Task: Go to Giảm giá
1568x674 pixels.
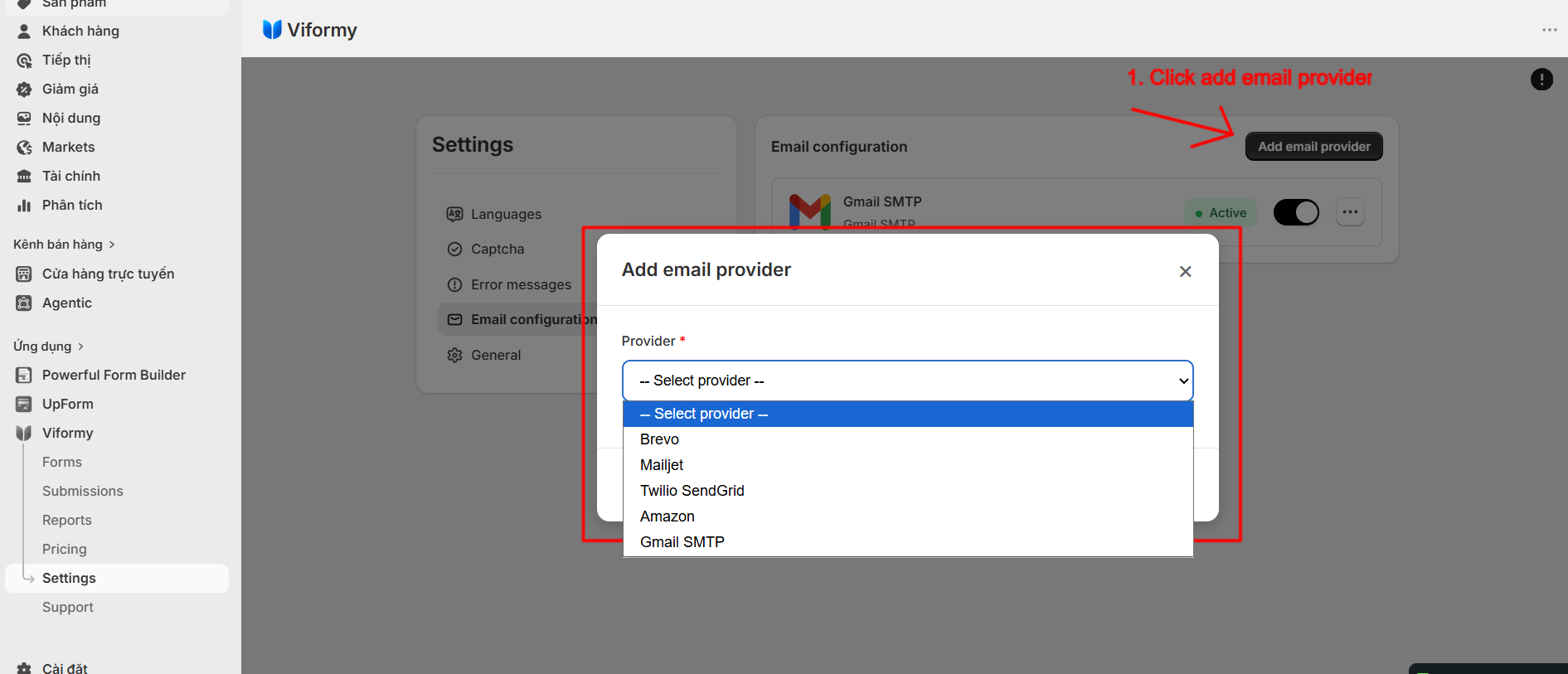Action: [x=70, y=89]
